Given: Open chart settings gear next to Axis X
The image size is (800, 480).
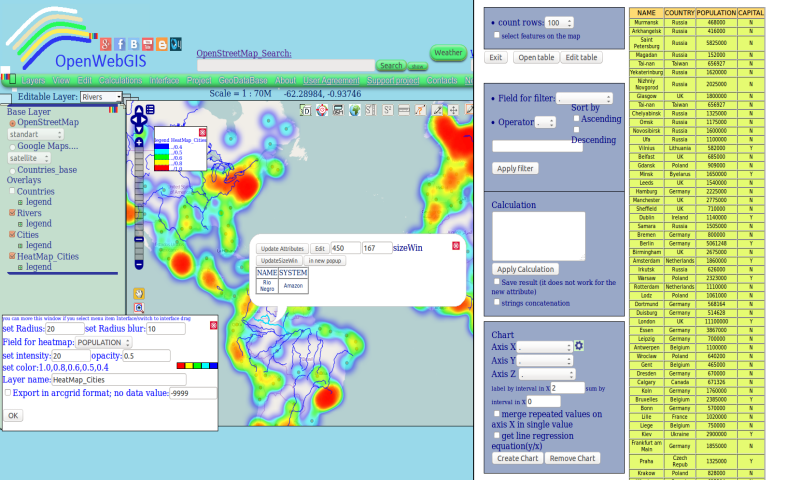Looking at the screenshot, I should pyautogui.click(x=579, y=346).
